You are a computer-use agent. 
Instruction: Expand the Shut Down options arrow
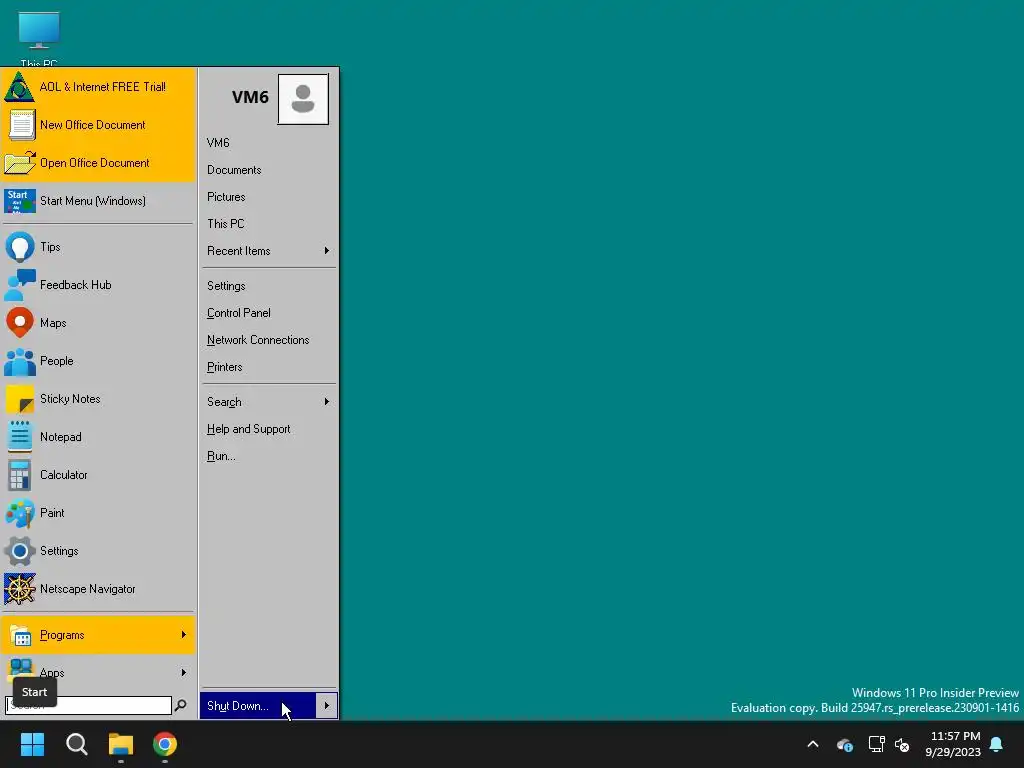pyautogui.click(x=327, y=706)
